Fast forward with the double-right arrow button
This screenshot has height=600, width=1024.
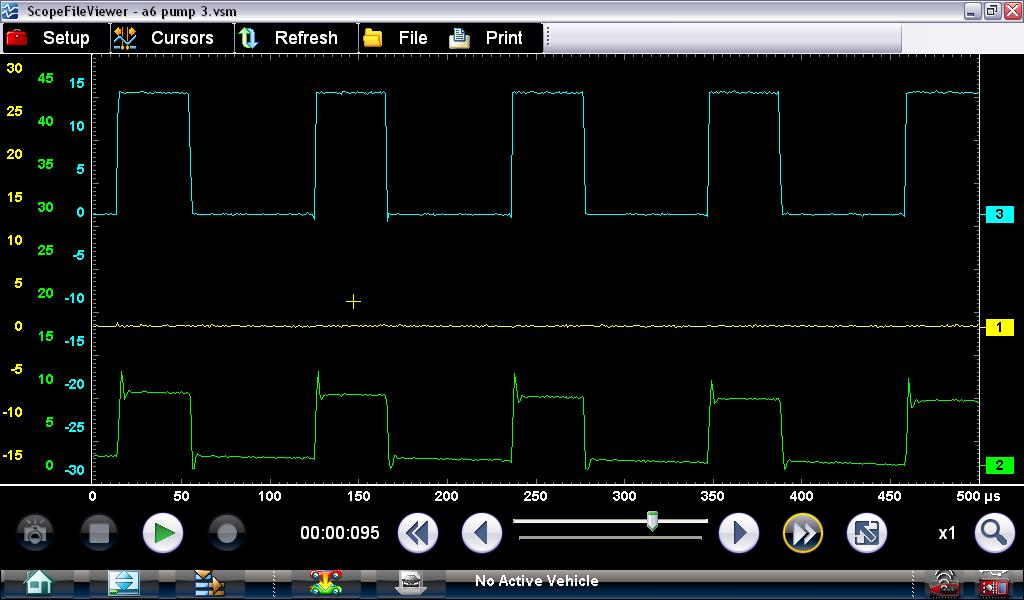point(802,533)
